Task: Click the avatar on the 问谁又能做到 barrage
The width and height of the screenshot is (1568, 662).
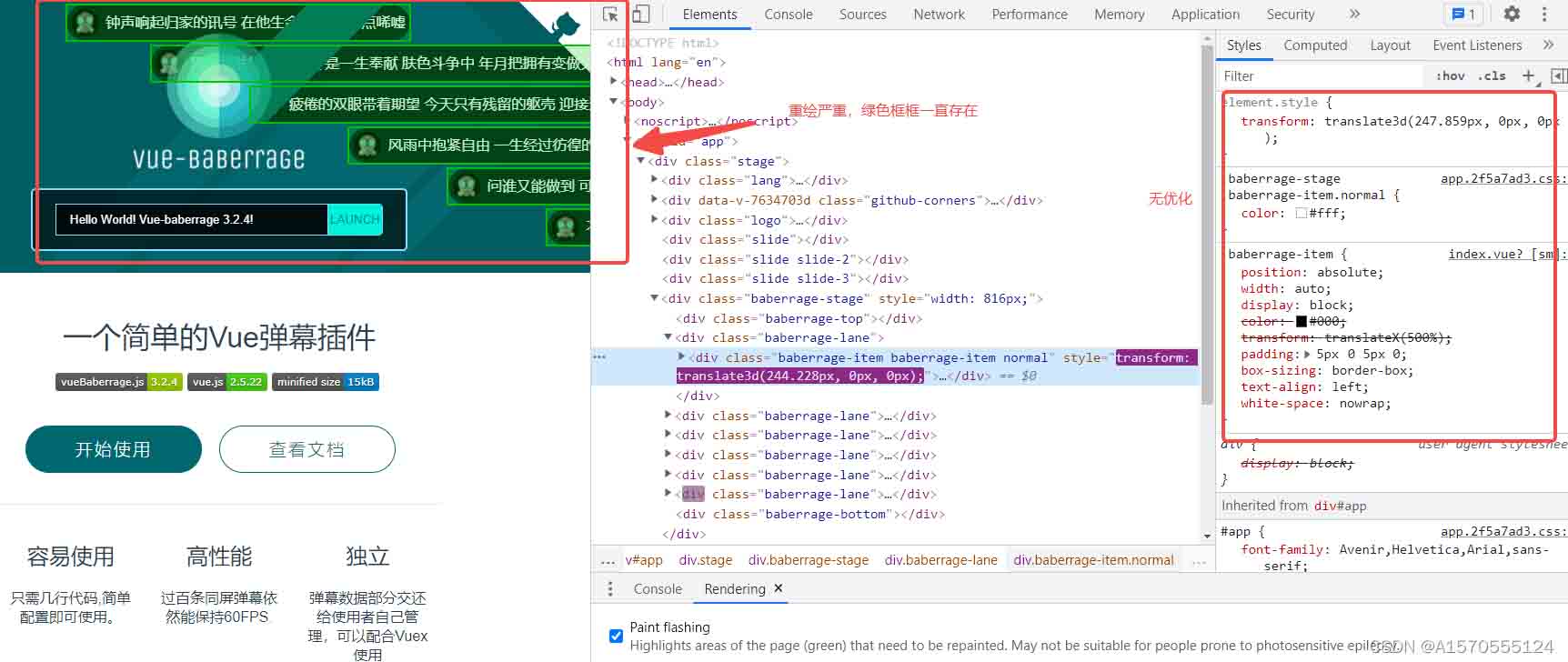Action: [467, 186]
